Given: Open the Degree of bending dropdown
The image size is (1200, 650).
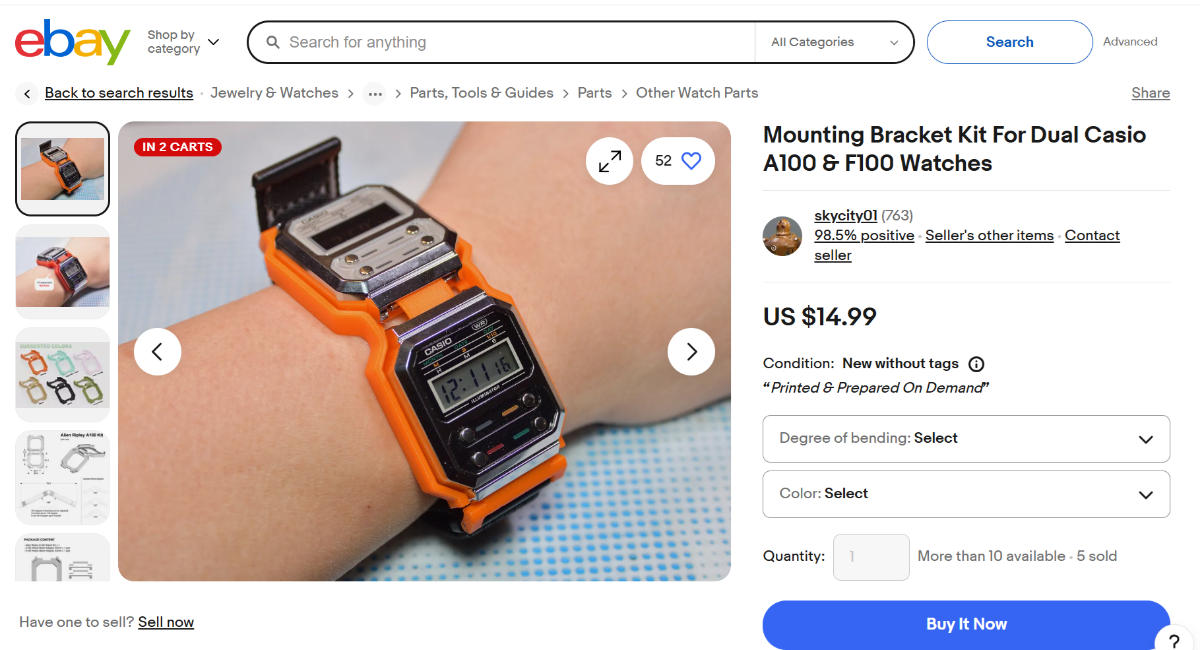Looking at the screenshot, I should click(x=966, y=439).
